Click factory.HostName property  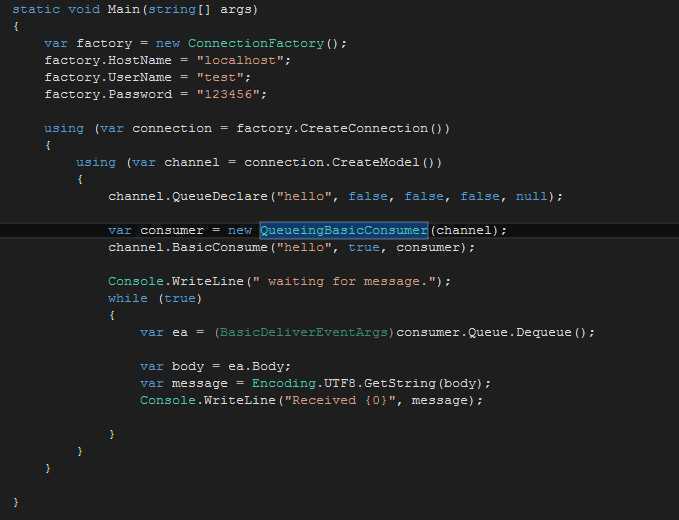[x=108, y=60]
